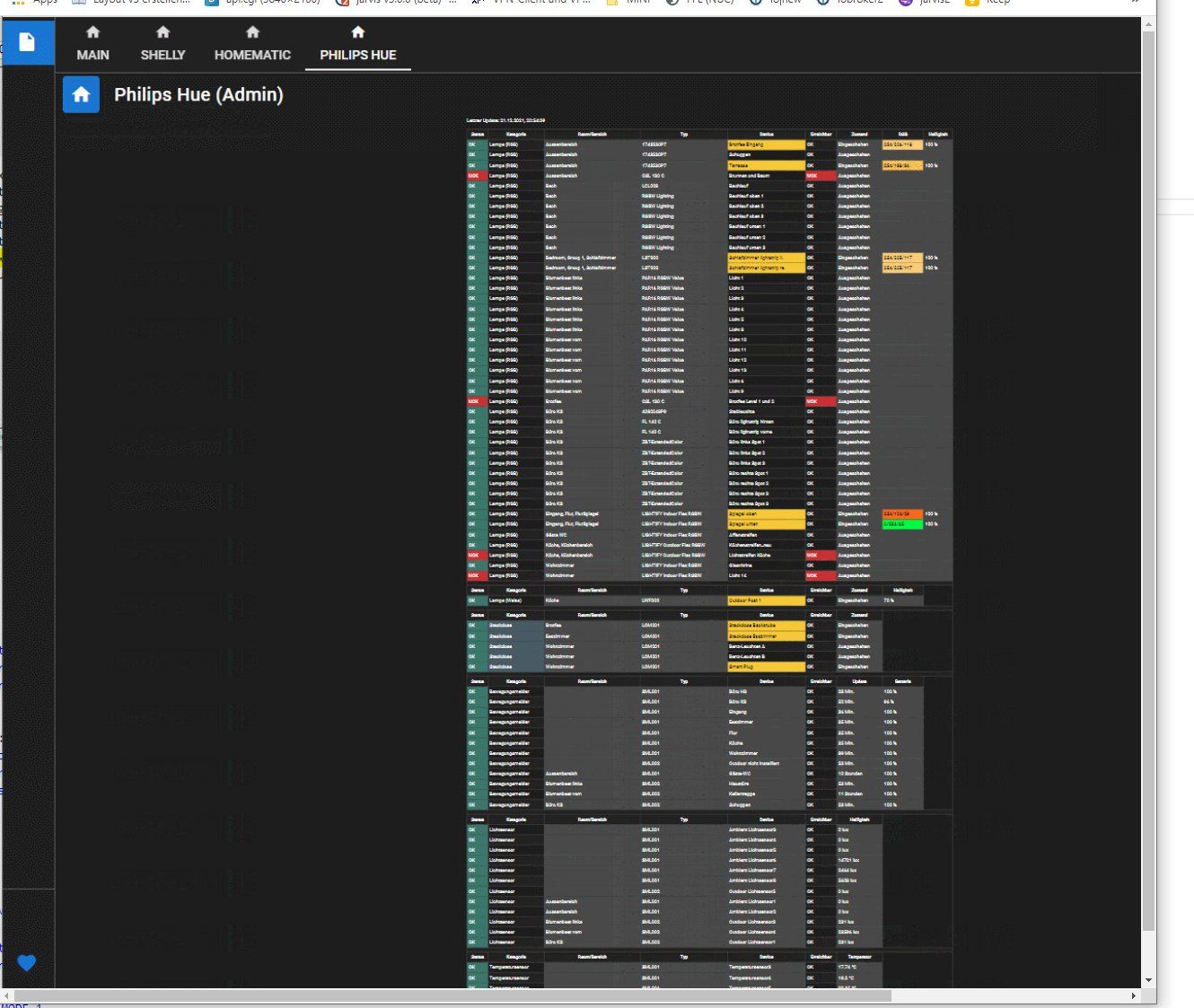Click blue home button beside Philips Hue title
Viewport: 1194px width, 1008px height.
point(81,94)
